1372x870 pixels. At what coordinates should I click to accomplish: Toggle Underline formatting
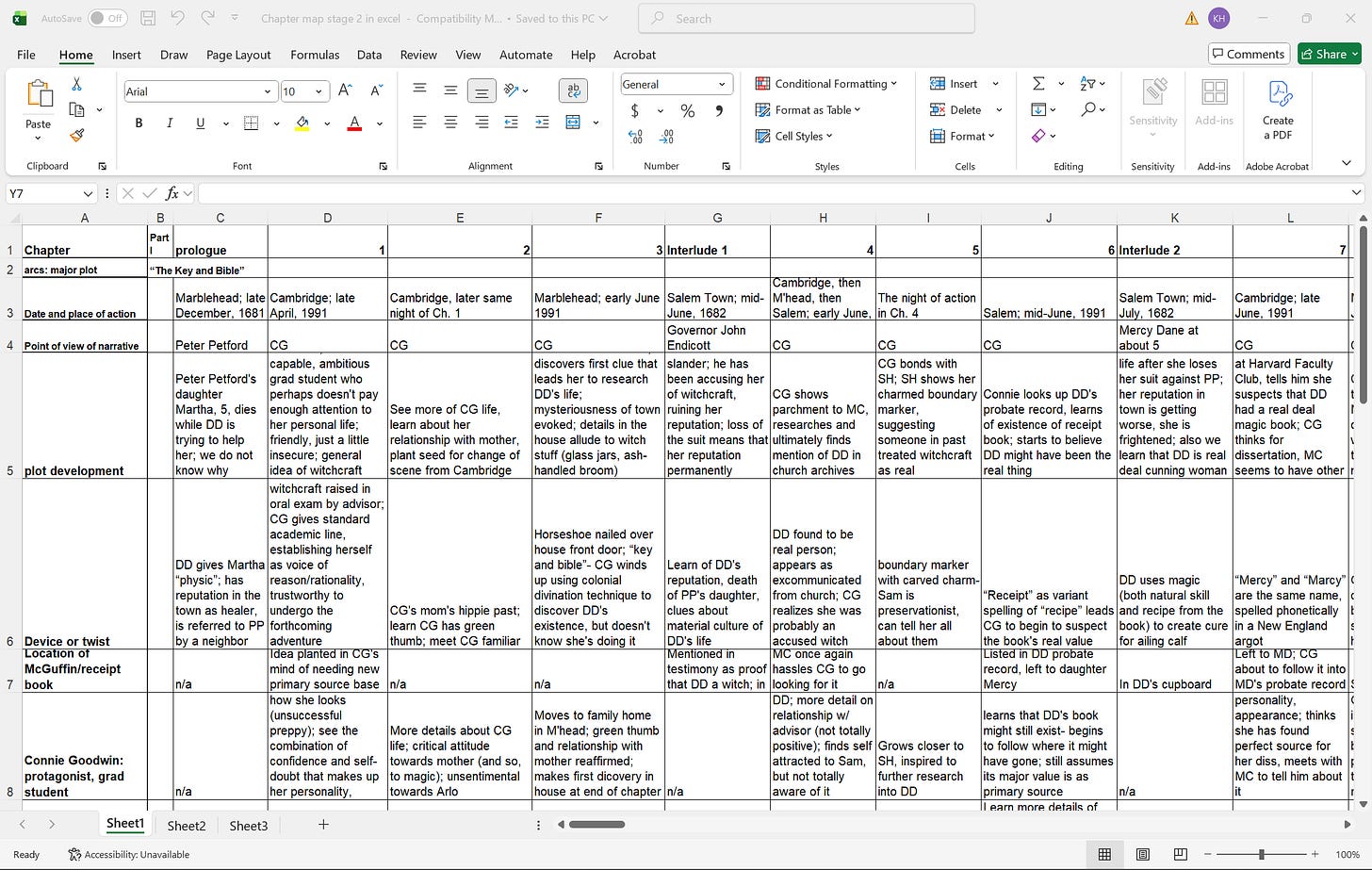point(200,123)
